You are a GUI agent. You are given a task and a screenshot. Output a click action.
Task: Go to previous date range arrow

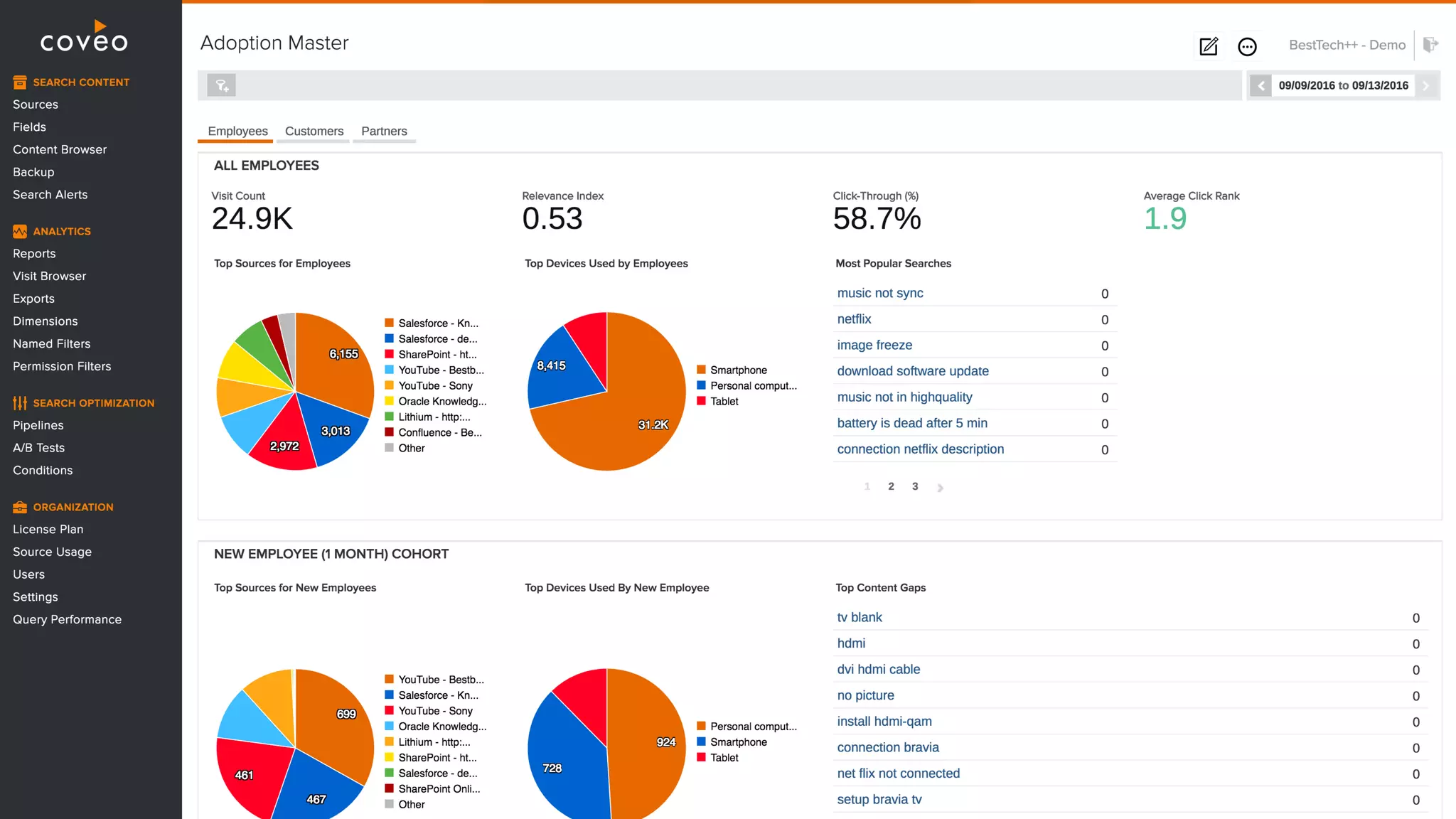(x=1260, y=85)
